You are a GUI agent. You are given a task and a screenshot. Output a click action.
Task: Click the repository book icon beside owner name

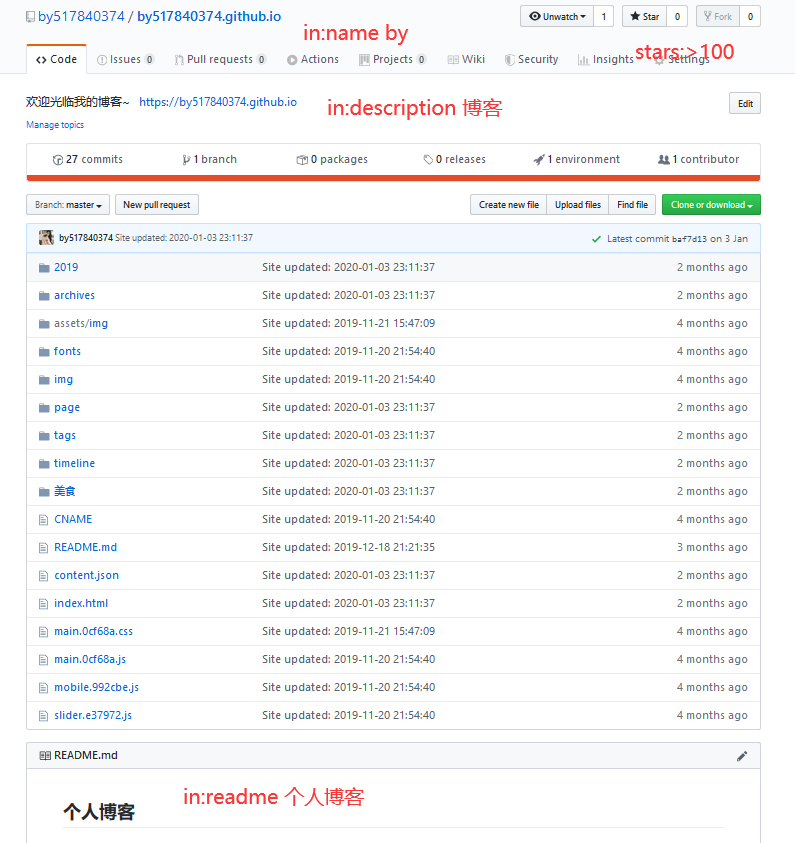pos(30,17)
